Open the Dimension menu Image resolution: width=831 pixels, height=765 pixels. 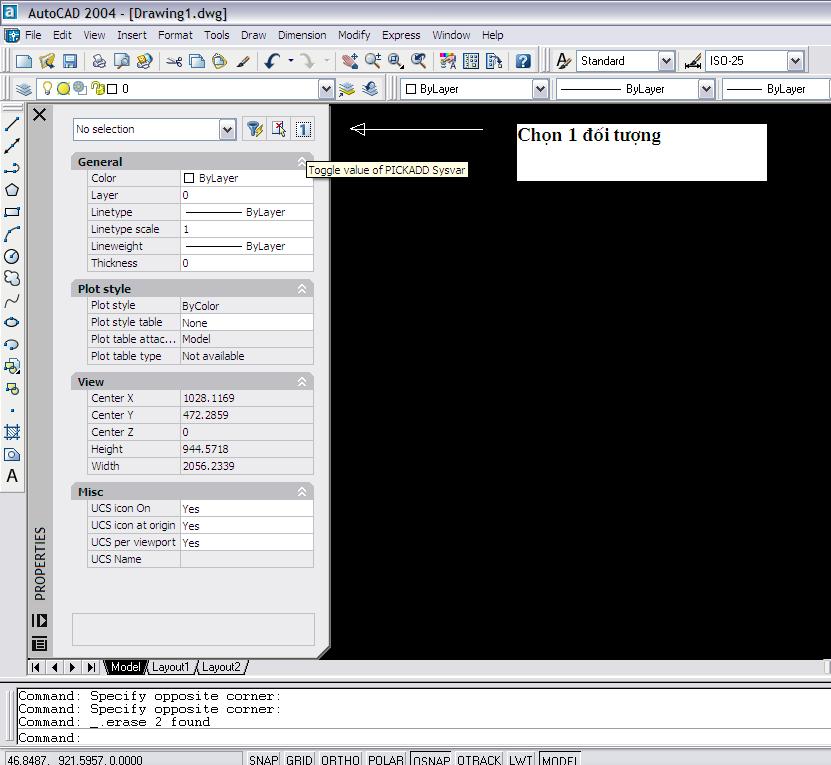coord(302,35)
